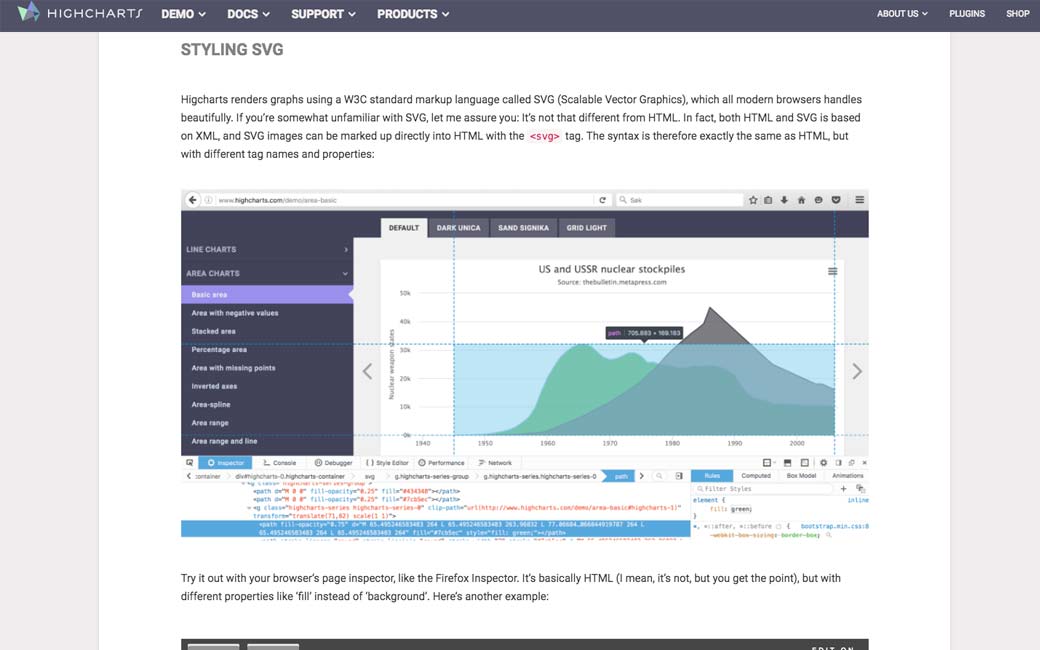The image size is (1040, 650).
Task: Select Stacked area in the sidebar
Action: [x=213, y=331]
